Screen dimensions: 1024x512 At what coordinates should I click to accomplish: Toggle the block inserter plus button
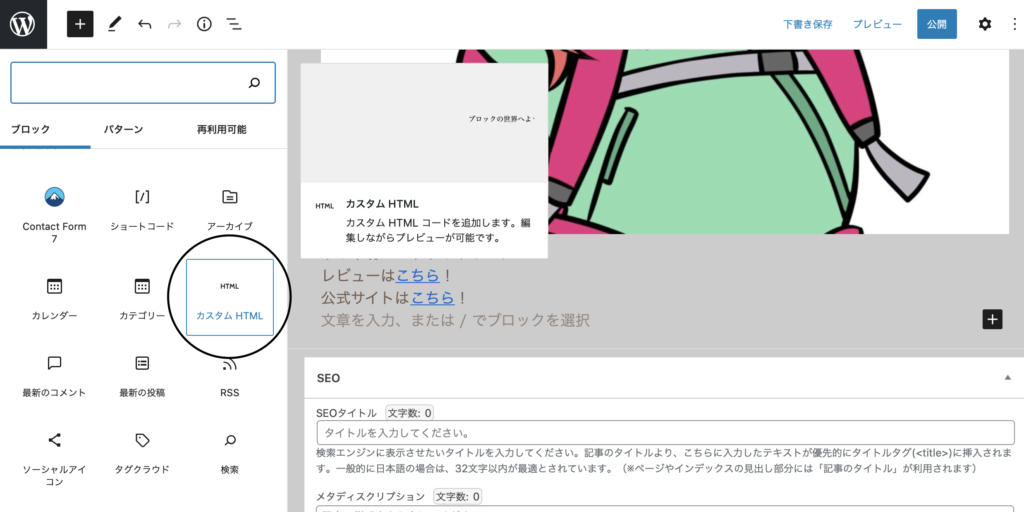click(x=80, y=24)
